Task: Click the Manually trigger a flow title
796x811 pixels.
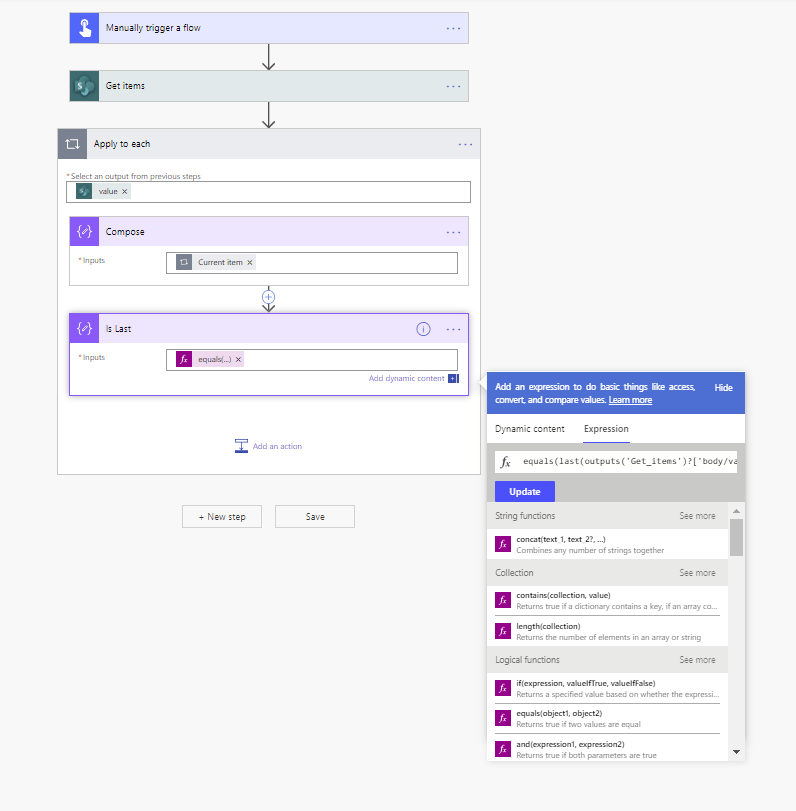Action: tap(153, 28)
